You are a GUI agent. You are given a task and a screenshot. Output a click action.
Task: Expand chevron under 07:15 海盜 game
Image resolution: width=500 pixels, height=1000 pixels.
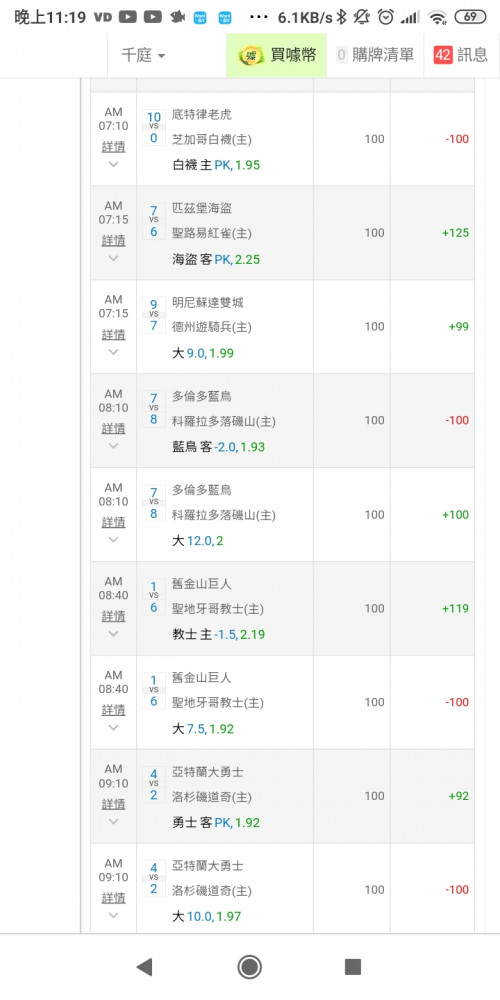114,258
